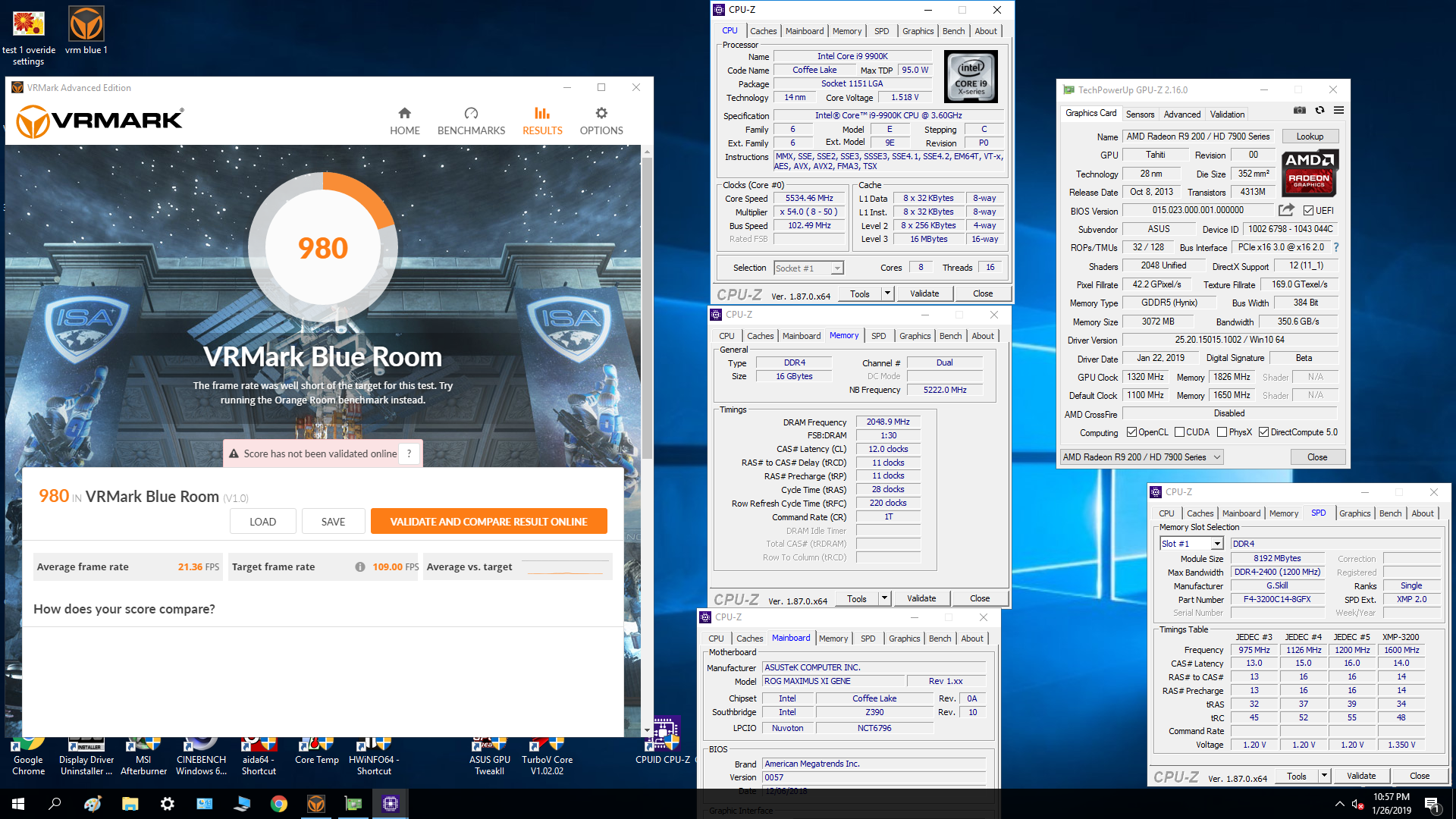Click target frame rate info icon
The image size is (1456, 819).
[x=360, y=566]
